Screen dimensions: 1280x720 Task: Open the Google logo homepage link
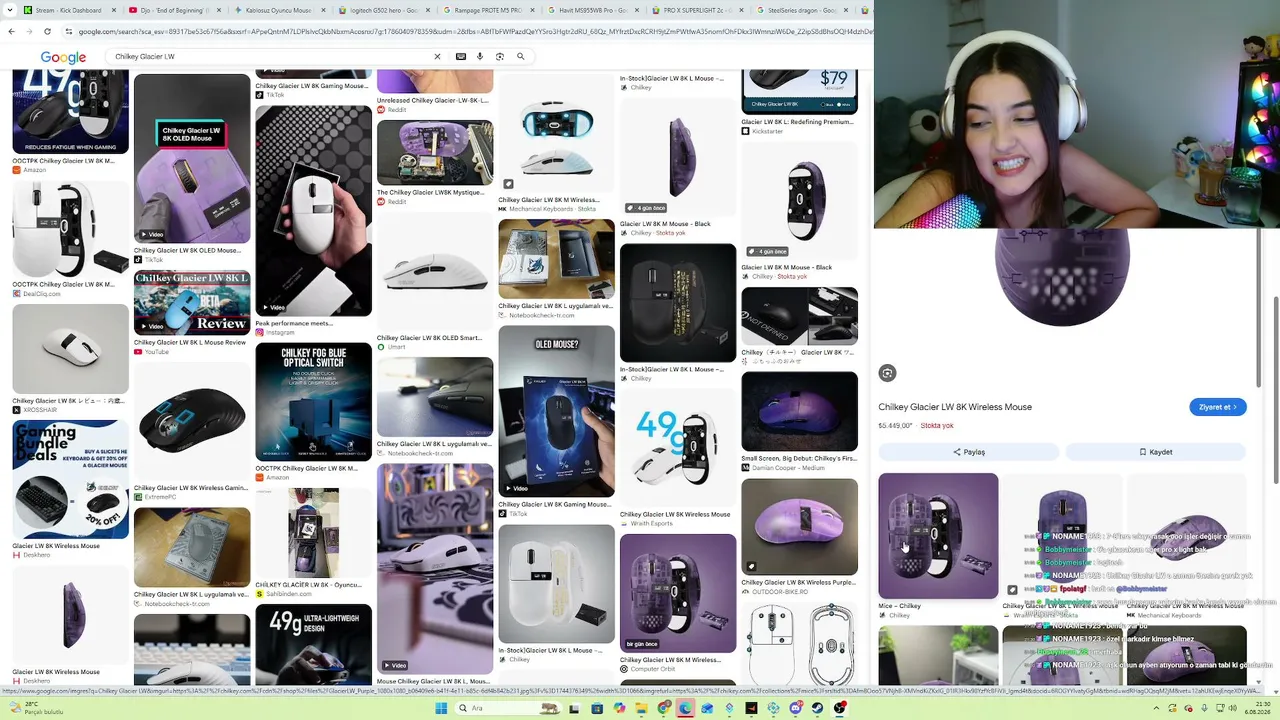pyautogui.click(x=63, y=57)
